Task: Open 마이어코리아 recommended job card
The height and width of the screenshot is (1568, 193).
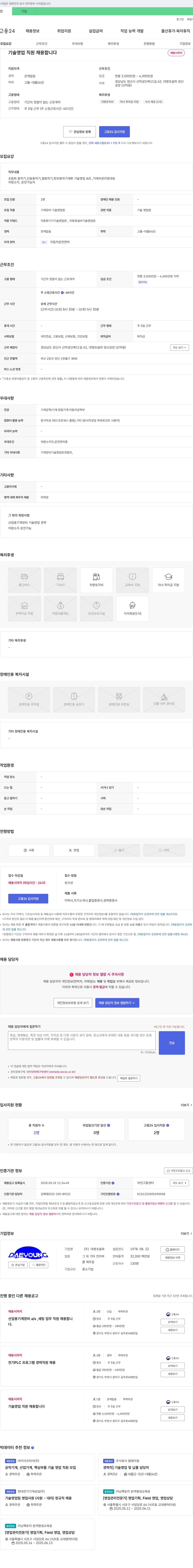Action: (x=47, y=1467)
